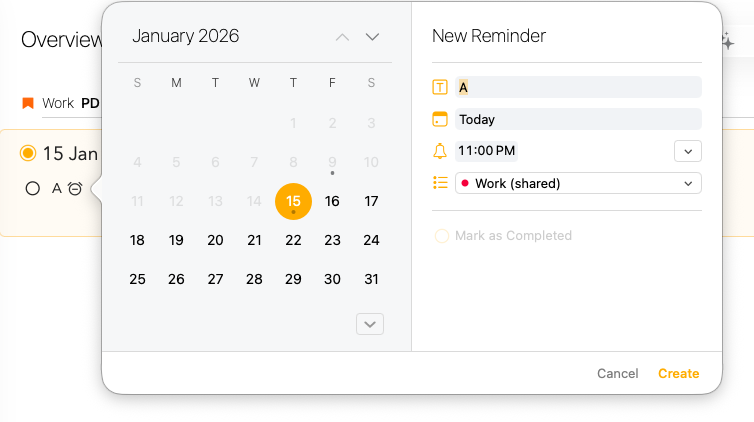Click the Create button
This screenshot has height=422, width=754.
tap(678, 373)
